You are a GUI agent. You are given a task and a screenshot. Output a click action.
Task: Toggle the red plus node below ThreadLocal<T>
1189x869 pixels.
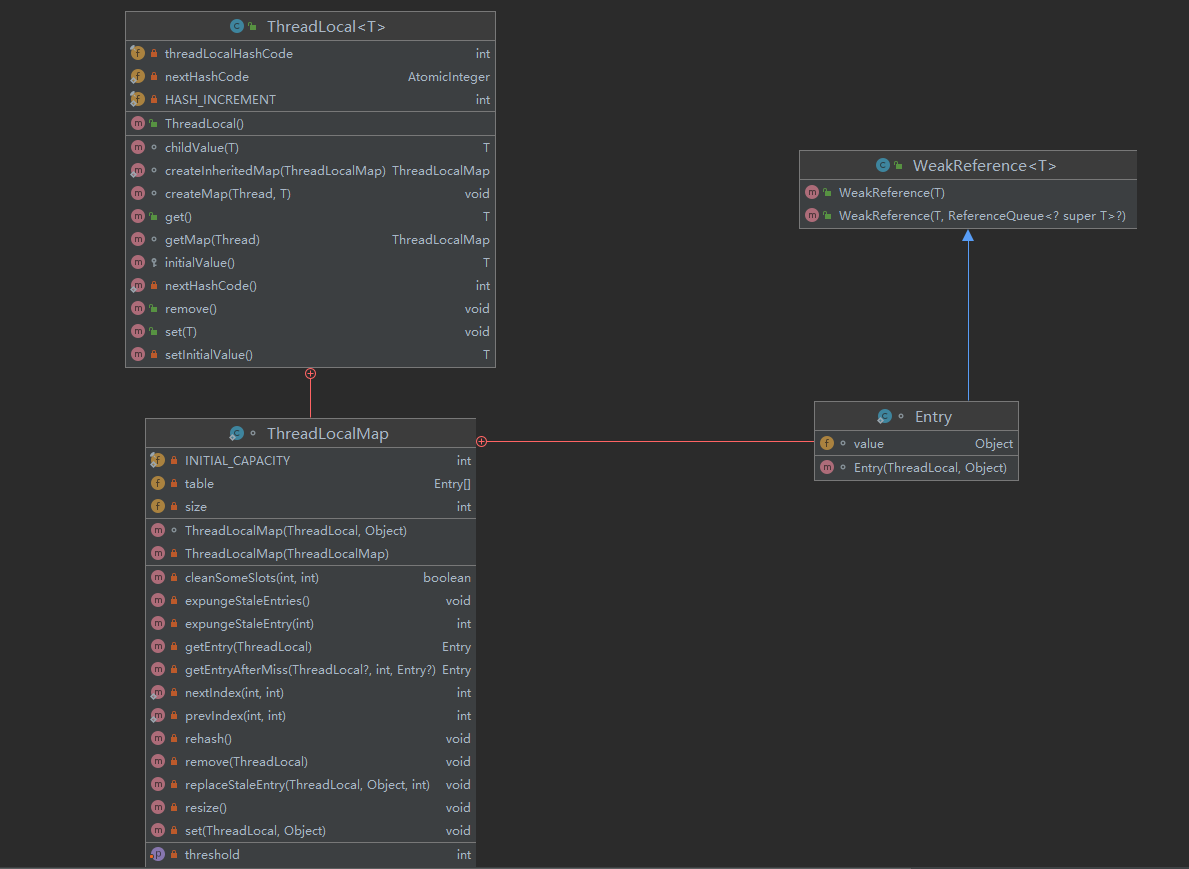coord(310,373)
